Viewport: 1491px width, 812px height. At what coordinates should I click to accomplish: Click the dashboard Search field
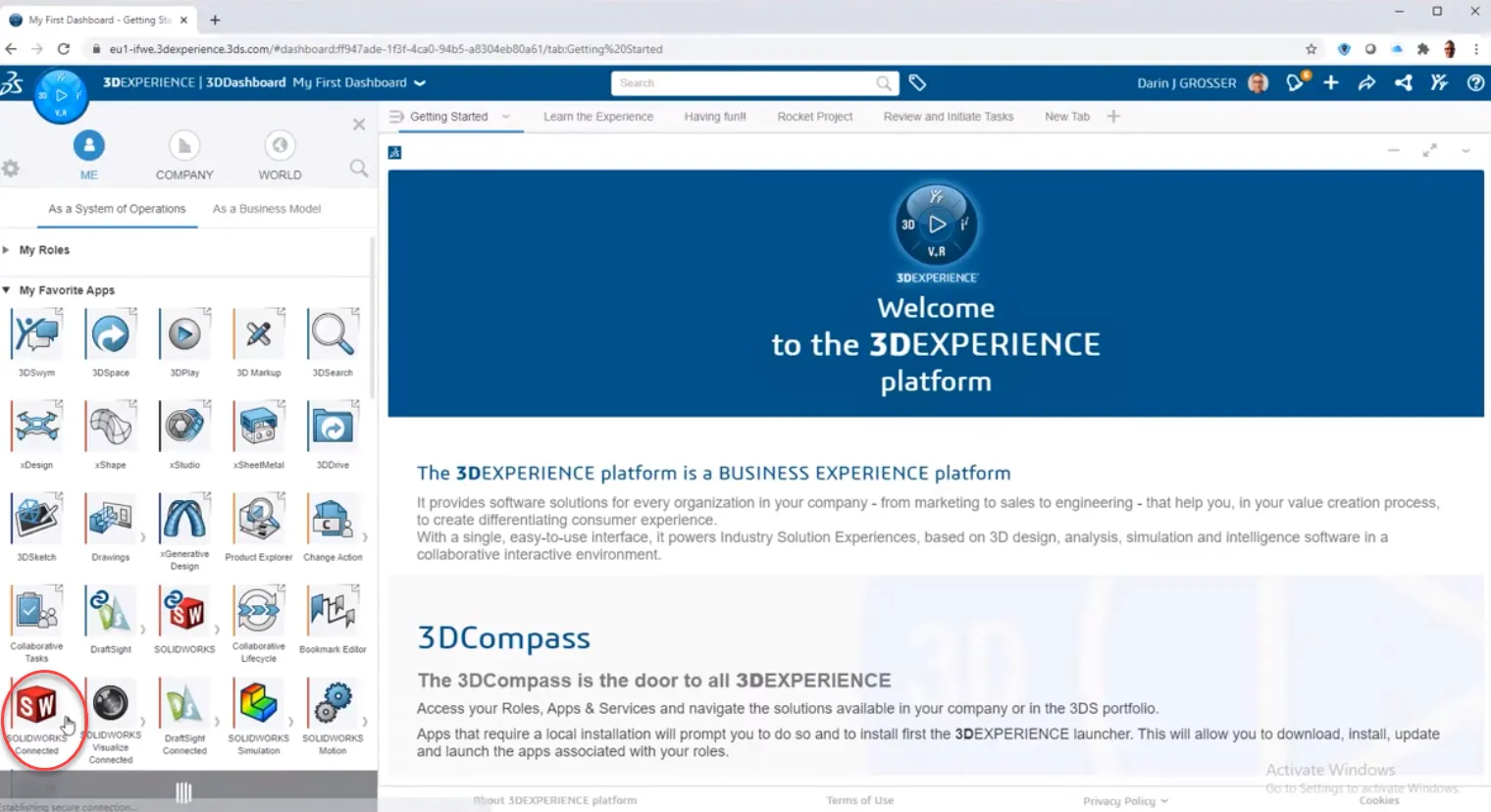coord(753,83)
